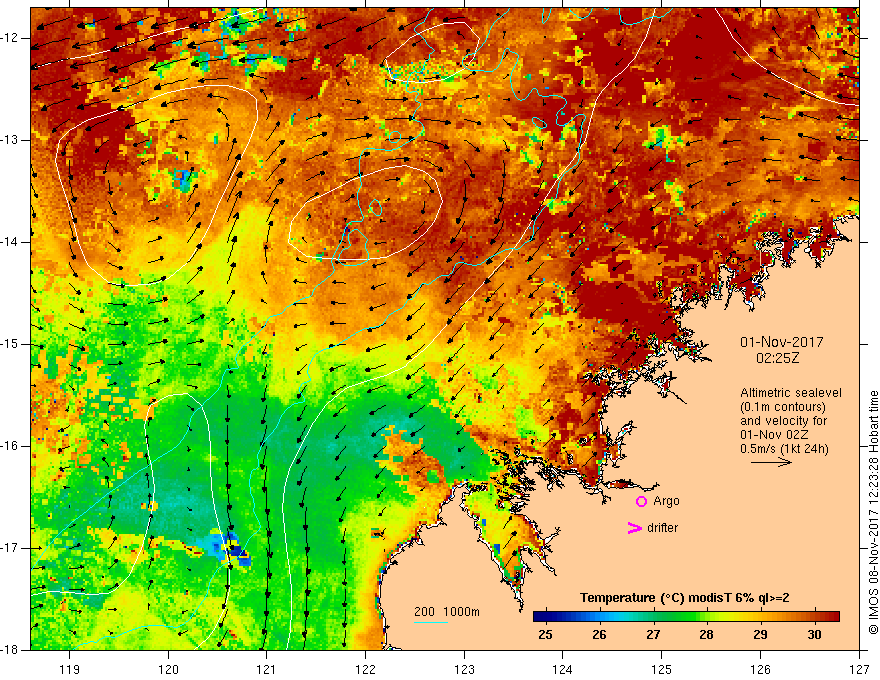Click the "and velocity for" caption line
This screenshot has height=680, width=880.
coord(783,421)
